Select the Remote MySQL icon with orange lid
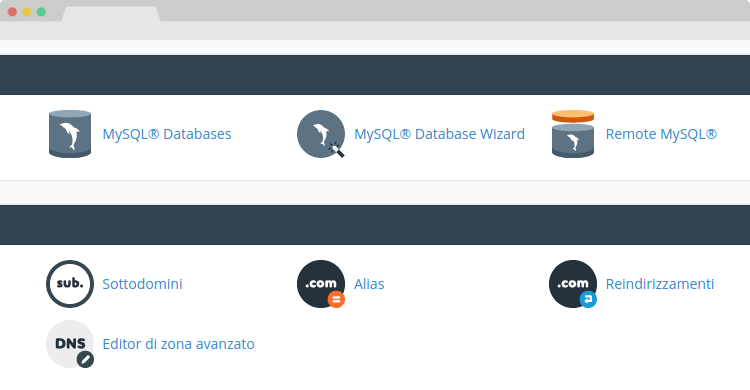The height and width of the screenshot is (390, 750). pos(573,134)
